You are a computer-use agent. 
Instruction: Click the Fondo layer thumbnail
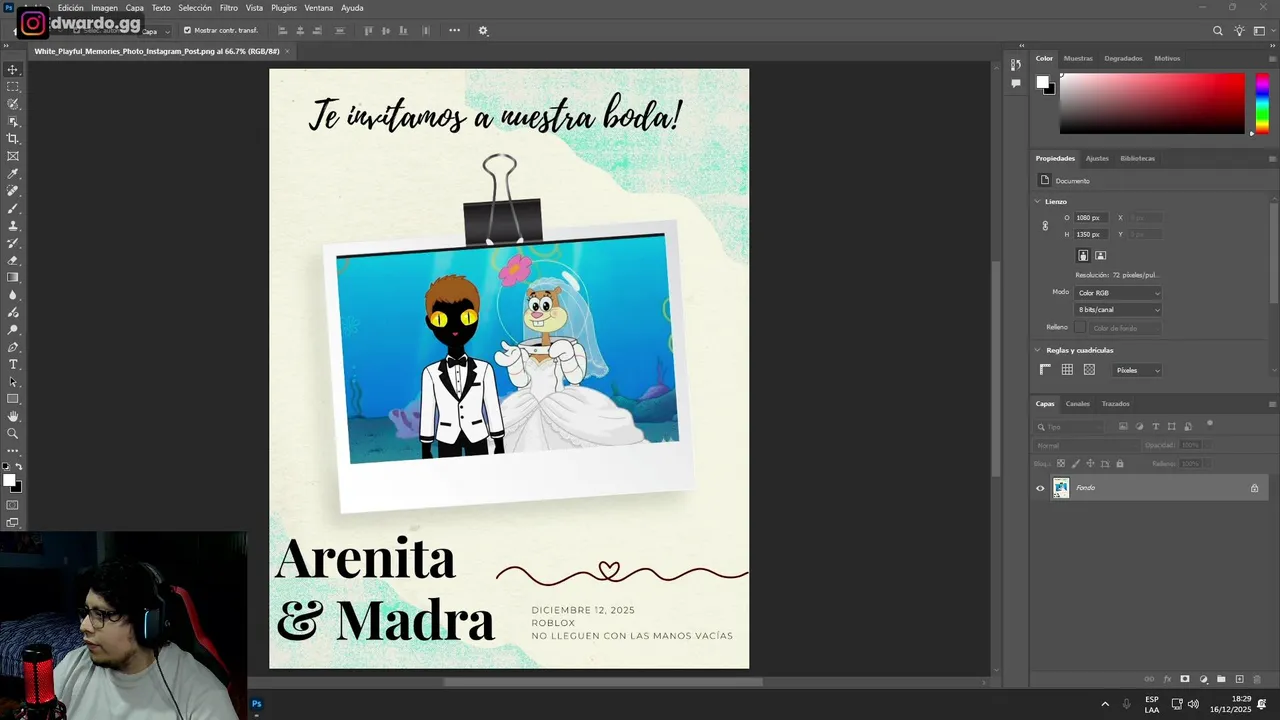tap(1061, 488)
